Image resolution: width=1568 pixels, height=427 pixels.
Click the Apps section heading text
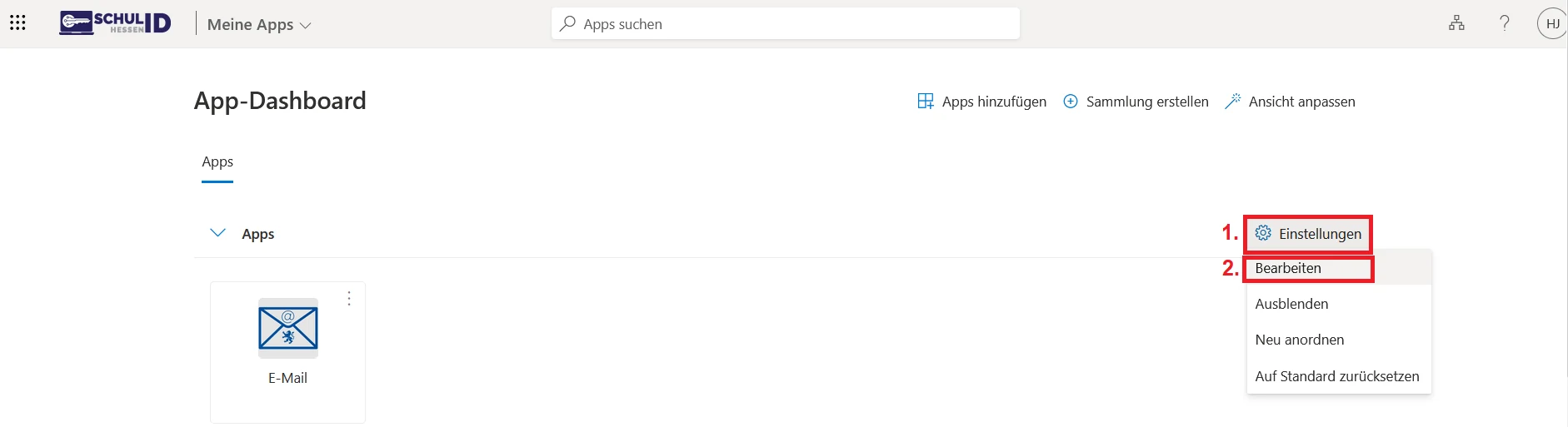258,234
